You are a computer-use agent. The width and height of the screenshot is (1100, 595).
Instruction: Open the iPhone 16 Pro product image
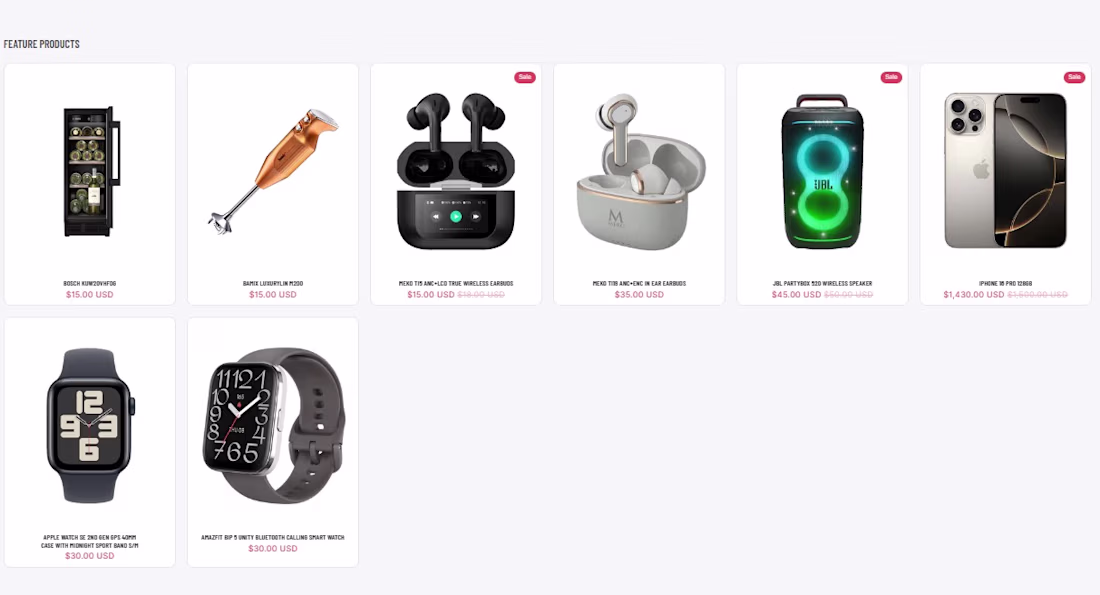[x=1005, y=171]
